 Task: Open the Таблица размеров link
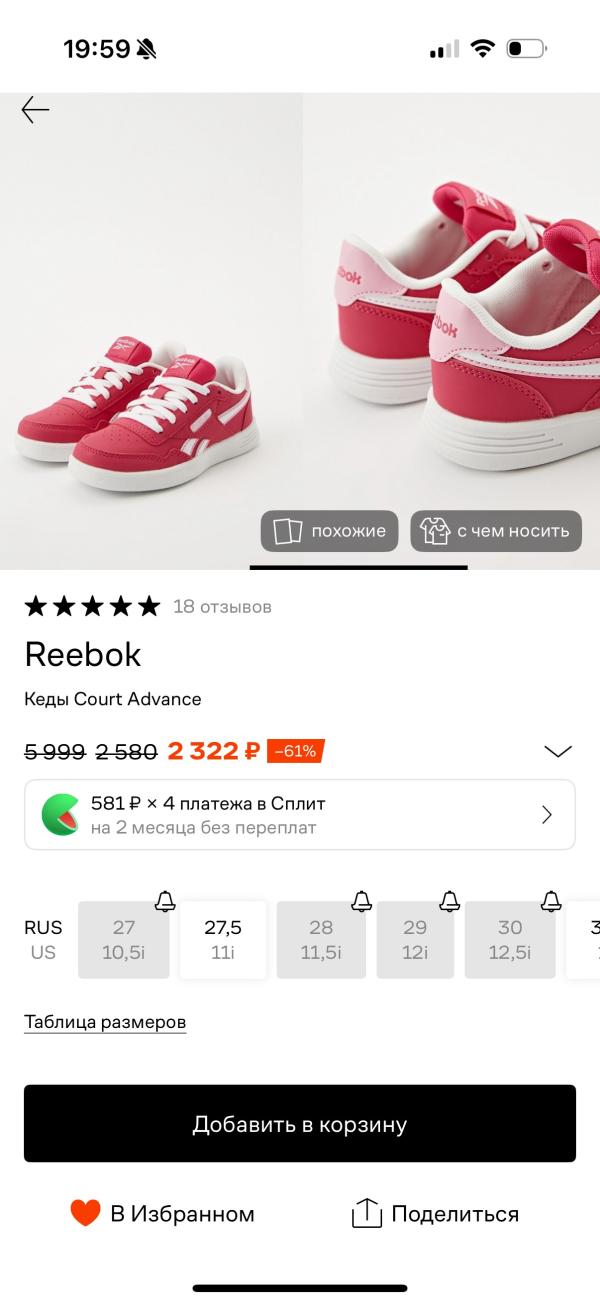(x=105, y=1022)
